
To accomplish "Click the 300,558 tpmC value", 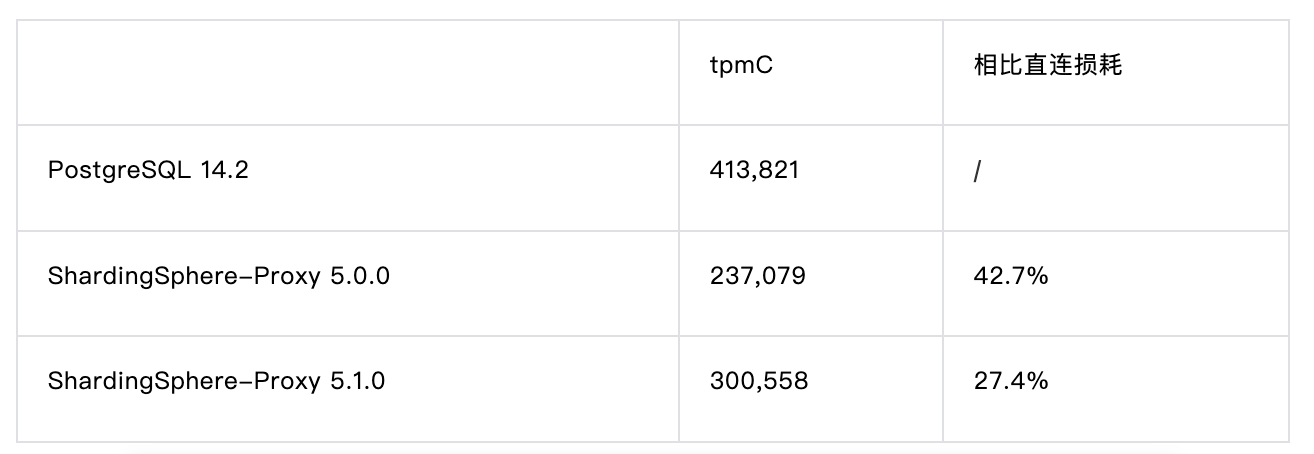I will coord(758,381).
